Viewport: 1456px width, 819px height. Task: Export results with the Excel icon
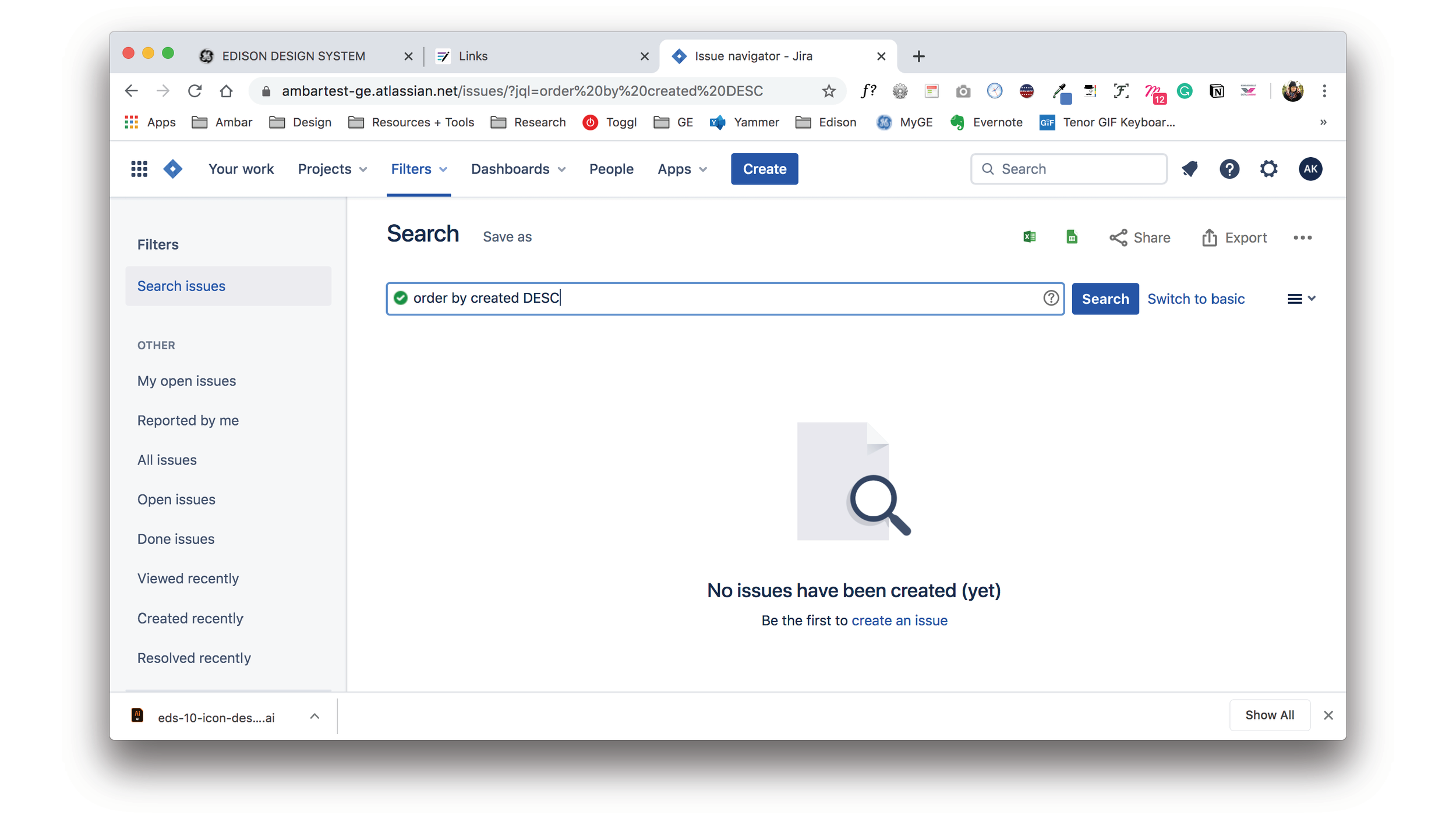point(1029,237)
